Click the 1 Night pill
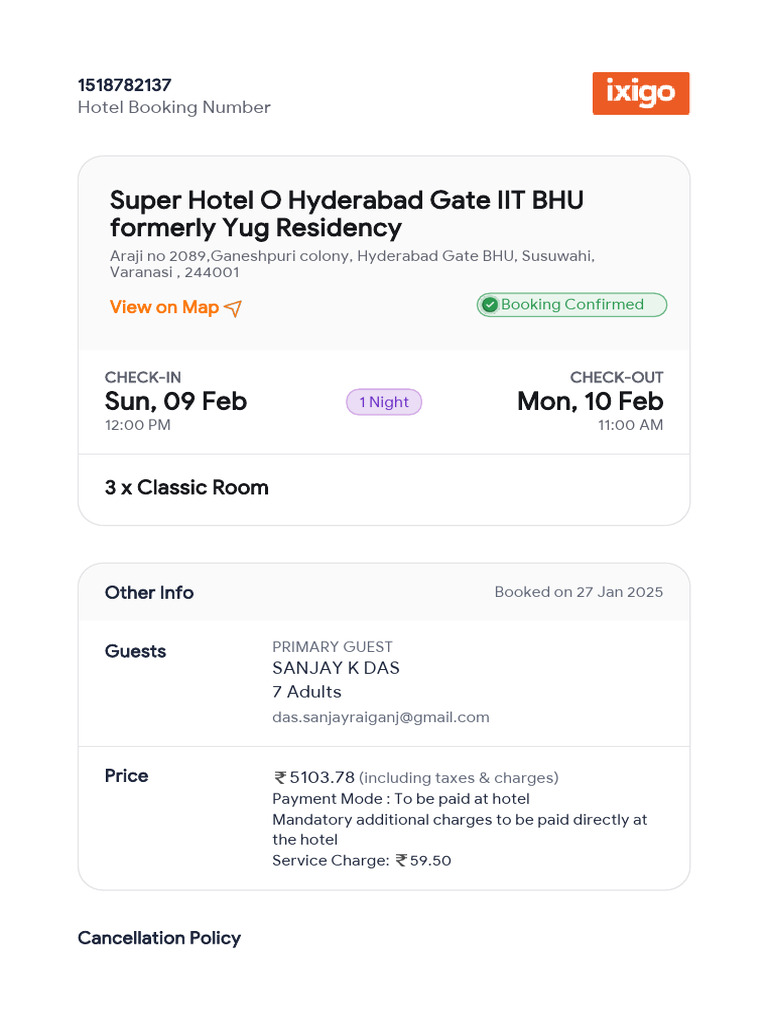768x1024 pixels. click(x=384, y=402)
